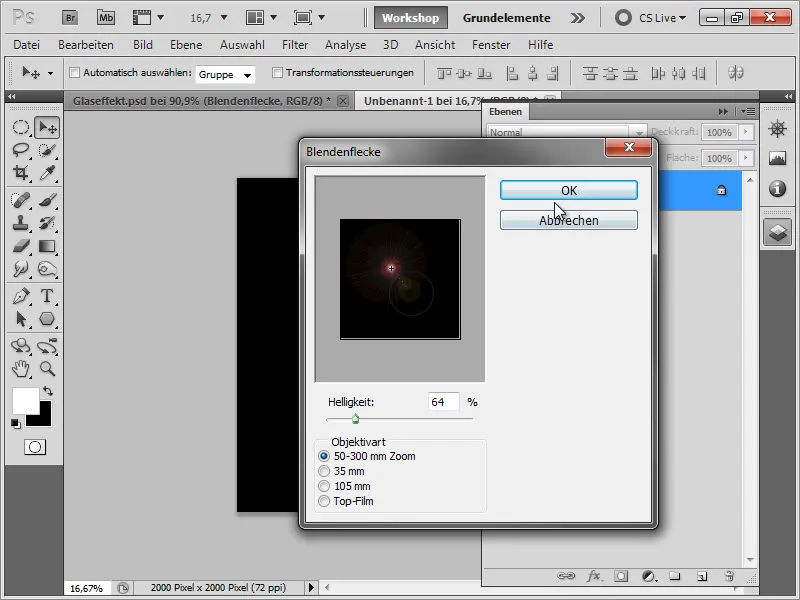
Task: Select 50-300 mm Zoom lens type
Action: pos(324,456)
